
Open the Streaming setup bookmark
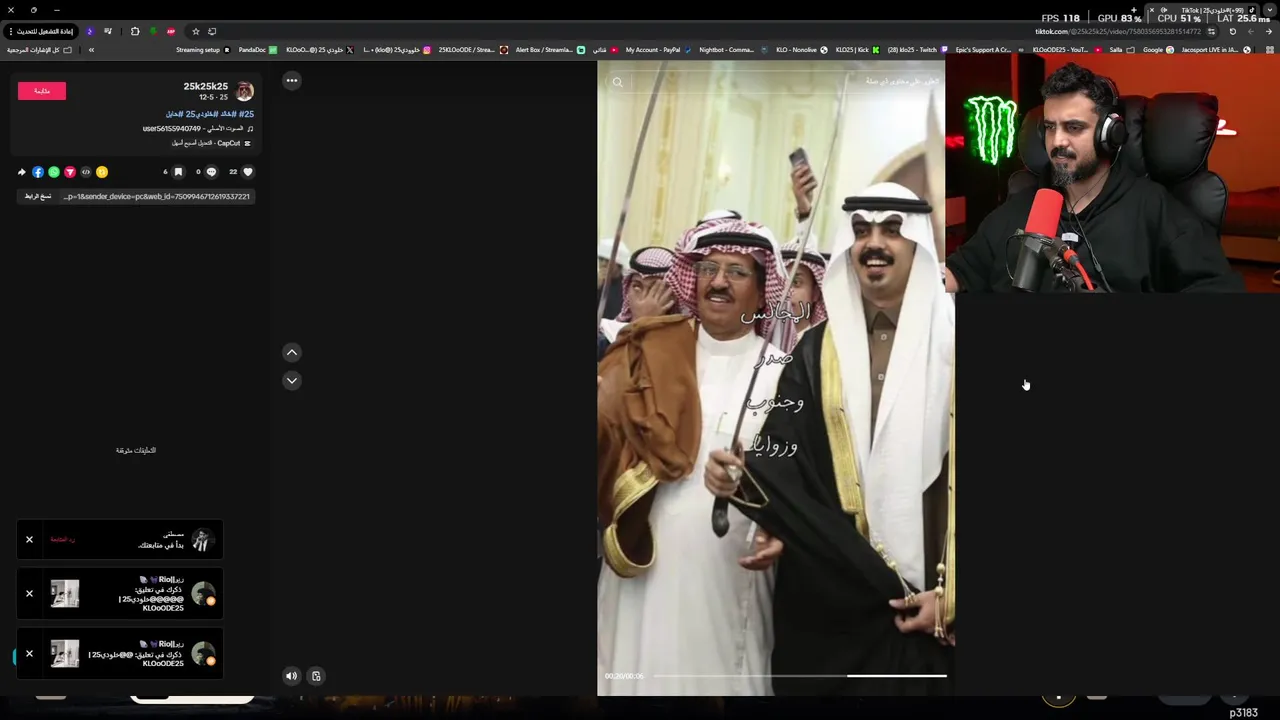coord(203,50)
